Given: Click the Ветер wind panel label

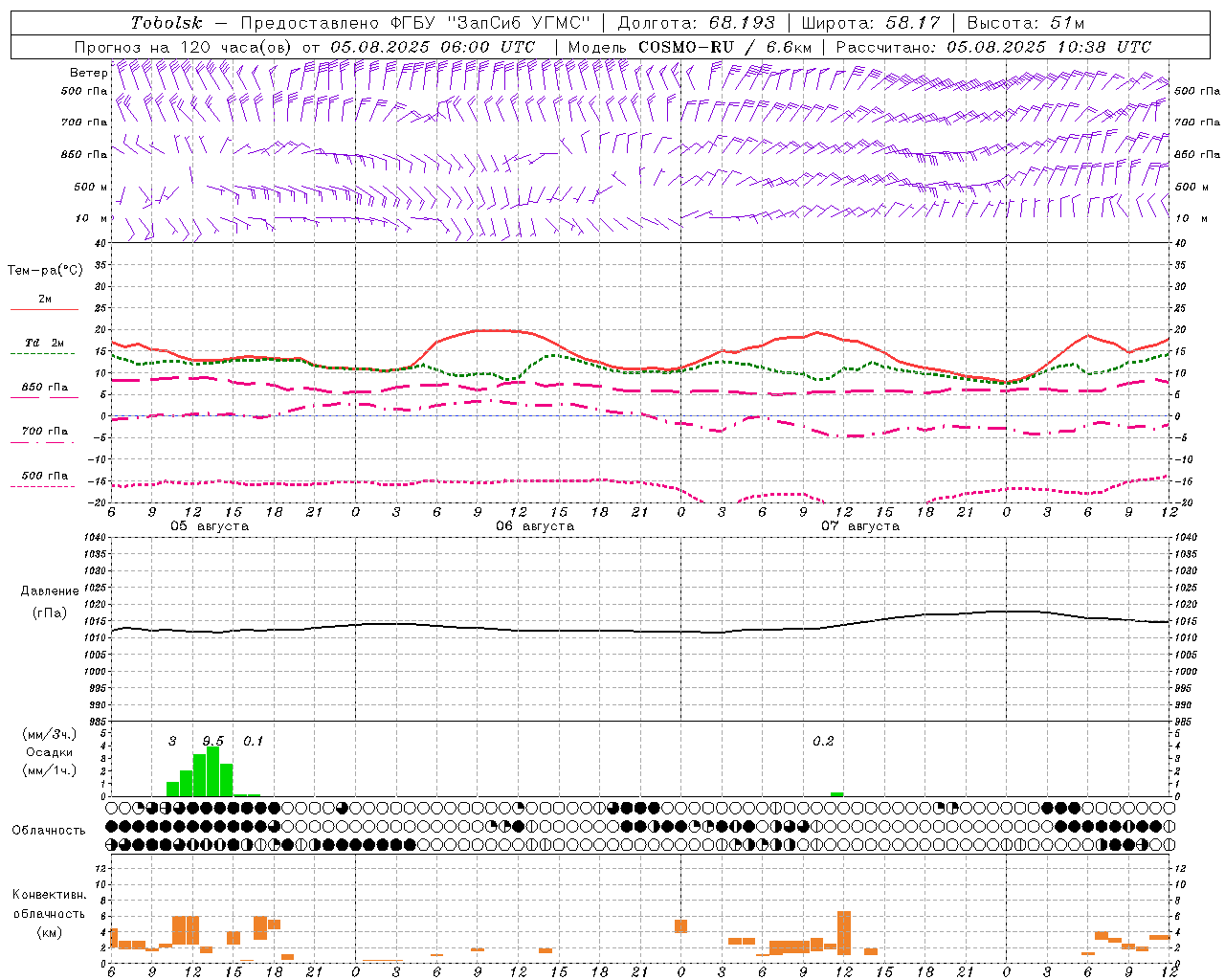Looking at the screenshot, I should [x=88, y=73].
